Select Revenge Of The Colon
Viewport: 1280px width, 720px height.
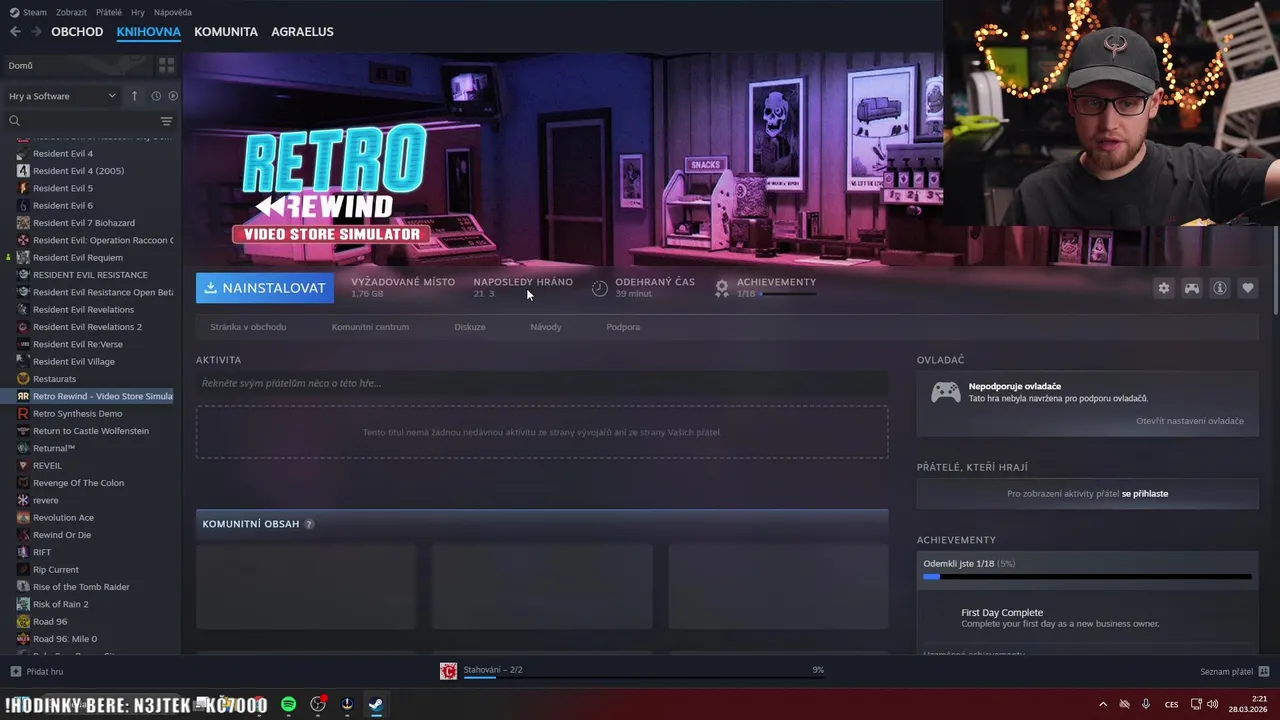tap(78, 483)
